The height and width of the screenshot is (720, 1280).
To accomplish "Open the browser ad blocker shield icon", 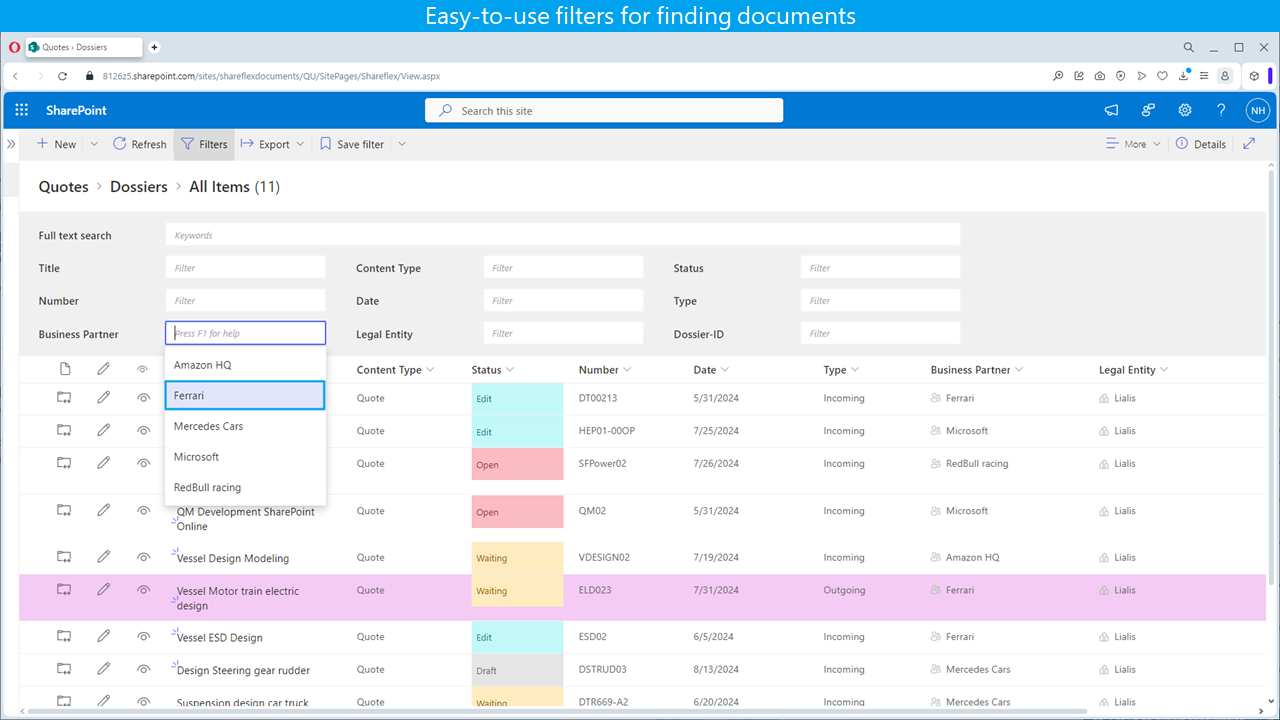I will (x=1121, y=76).
